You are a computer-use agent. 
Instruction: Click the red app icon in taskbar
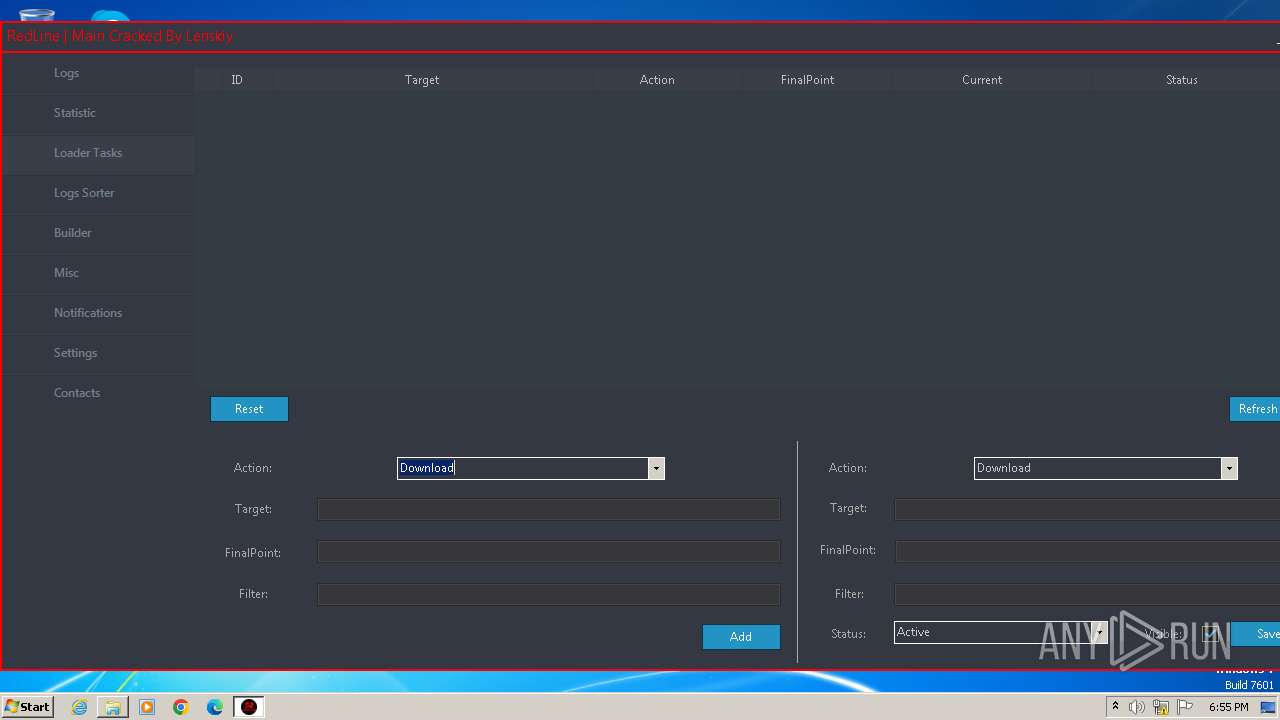249,707
